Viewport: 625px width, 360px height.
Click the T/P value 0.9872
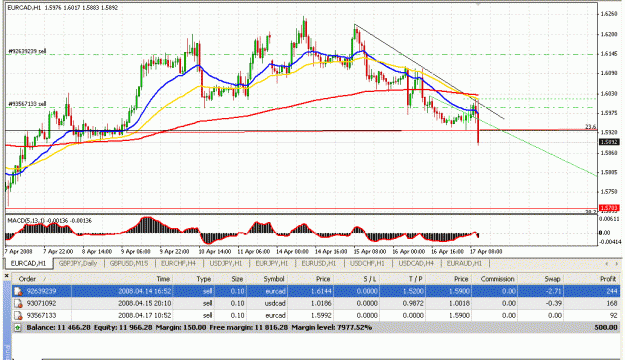413,303
